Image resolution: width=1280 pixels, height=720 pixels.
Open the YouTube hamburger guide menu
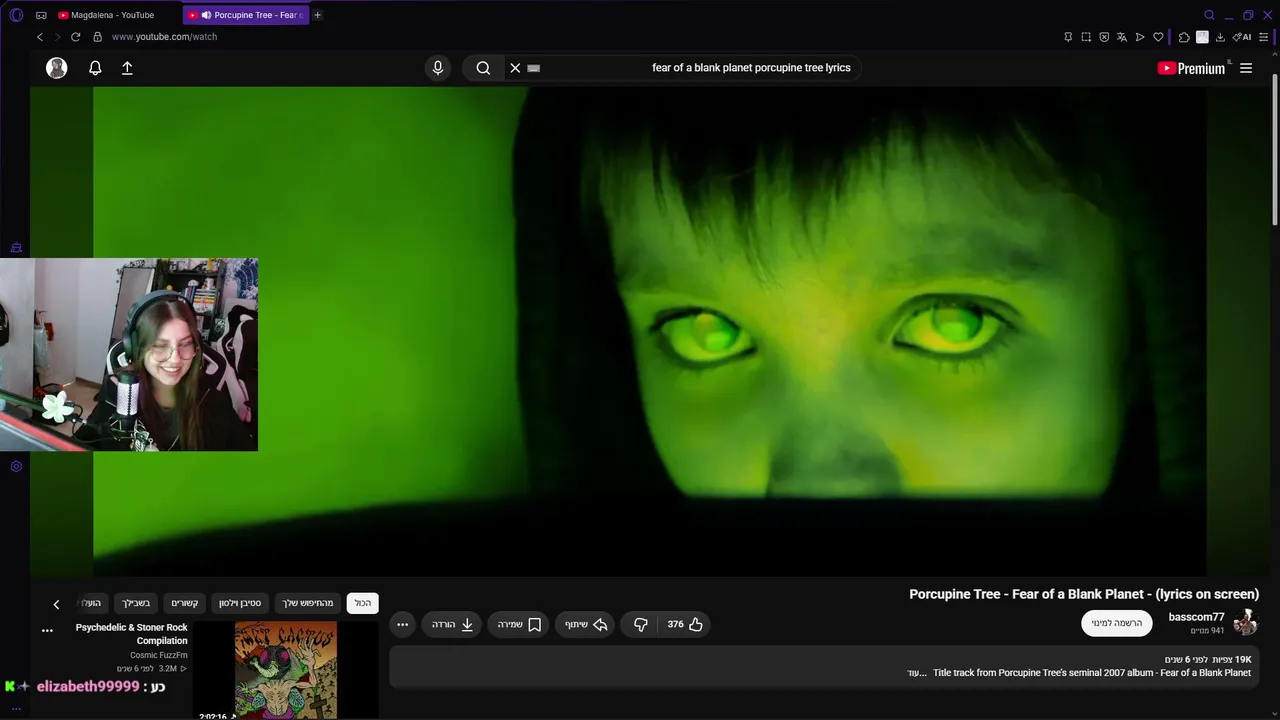coord(1246,68)
